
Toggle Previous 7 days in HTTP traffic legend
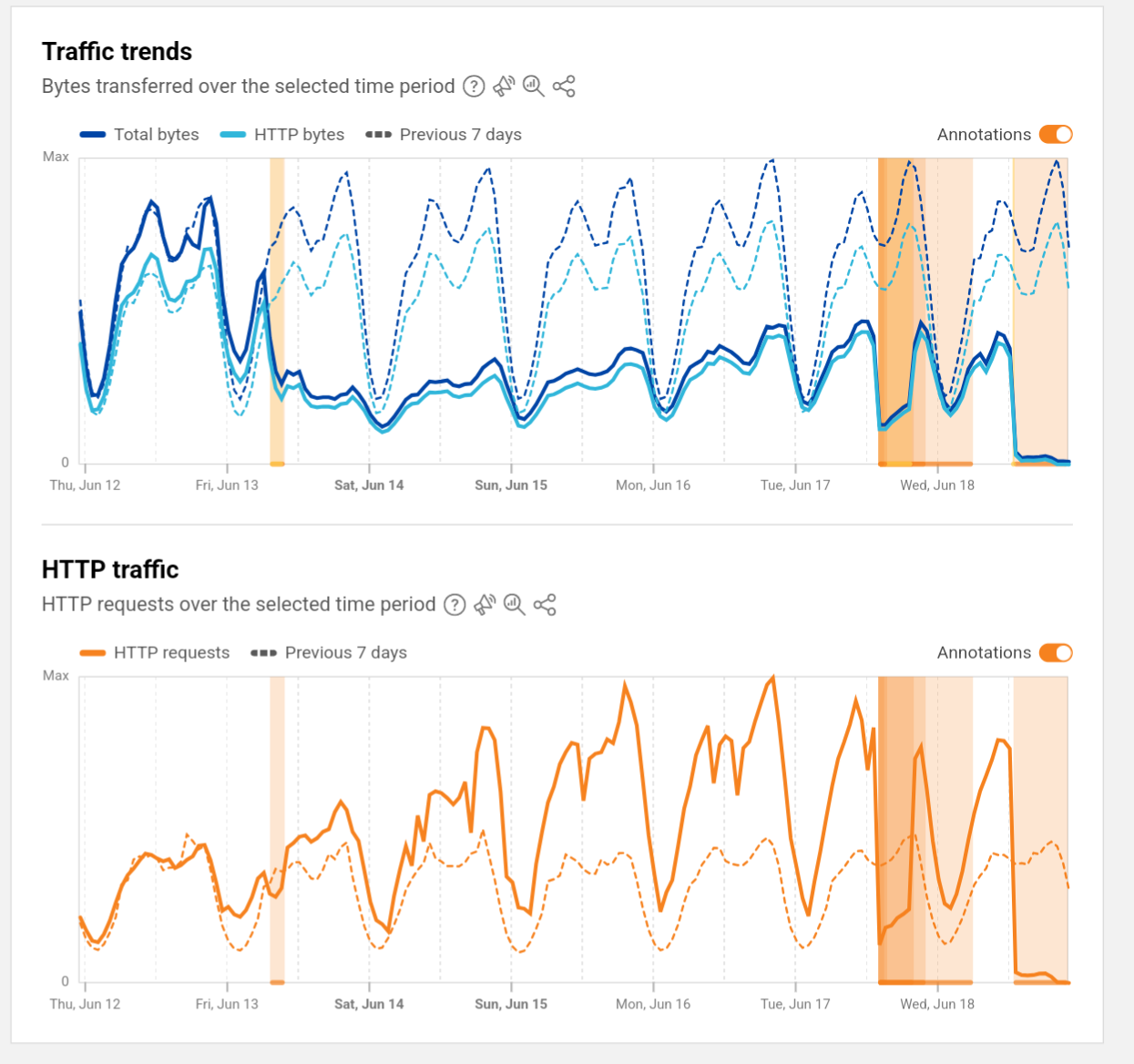pyautogui.click(x=329, y=653)
